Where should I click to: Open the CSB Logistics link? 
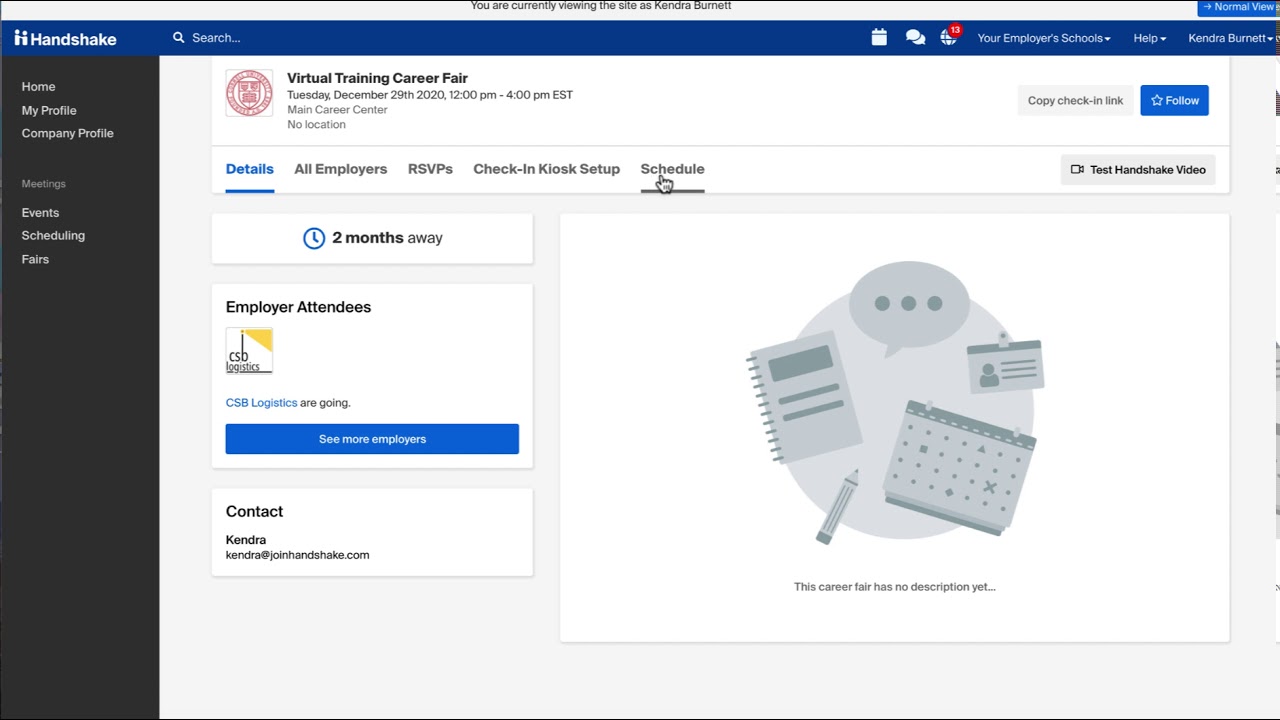[x=261, y=403]
